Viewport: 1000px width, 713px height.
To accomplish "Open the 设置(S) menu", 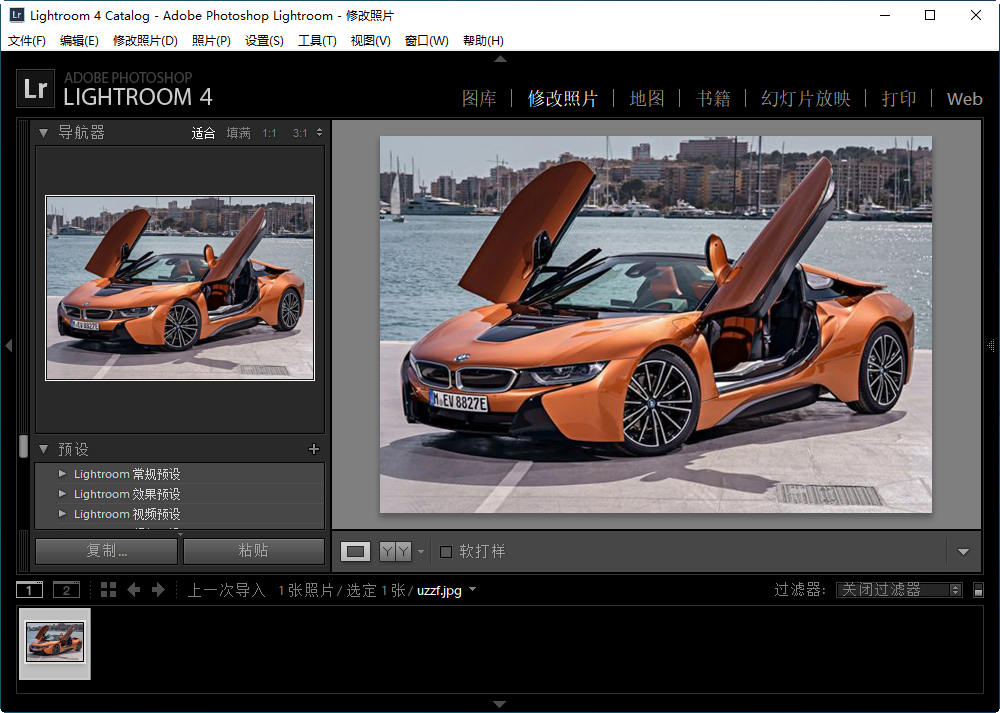I will point(264,41).
